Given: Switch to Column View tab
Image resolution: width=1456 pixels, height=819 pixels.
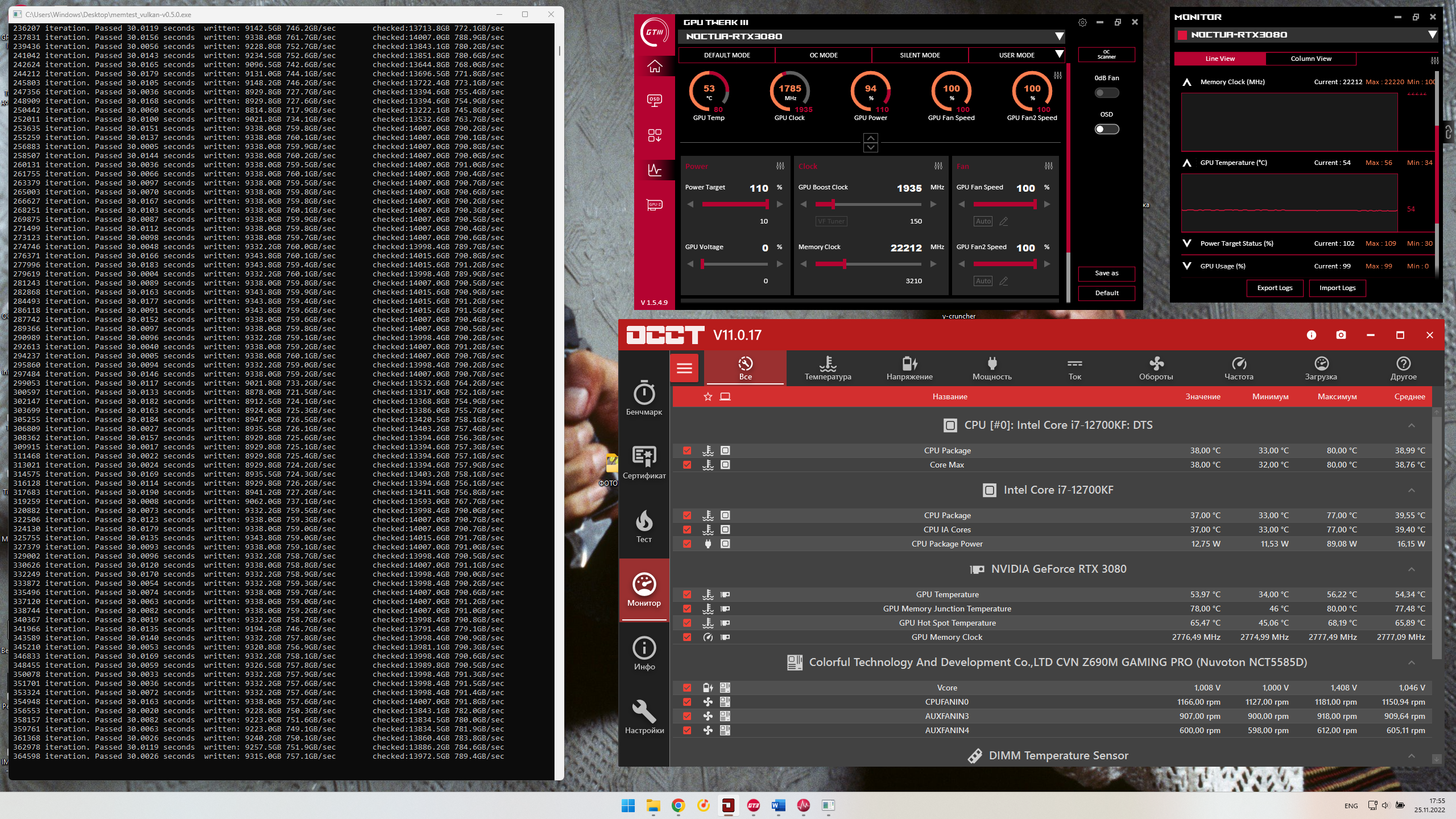Looking at the screenshot, I should (1310, 59).
